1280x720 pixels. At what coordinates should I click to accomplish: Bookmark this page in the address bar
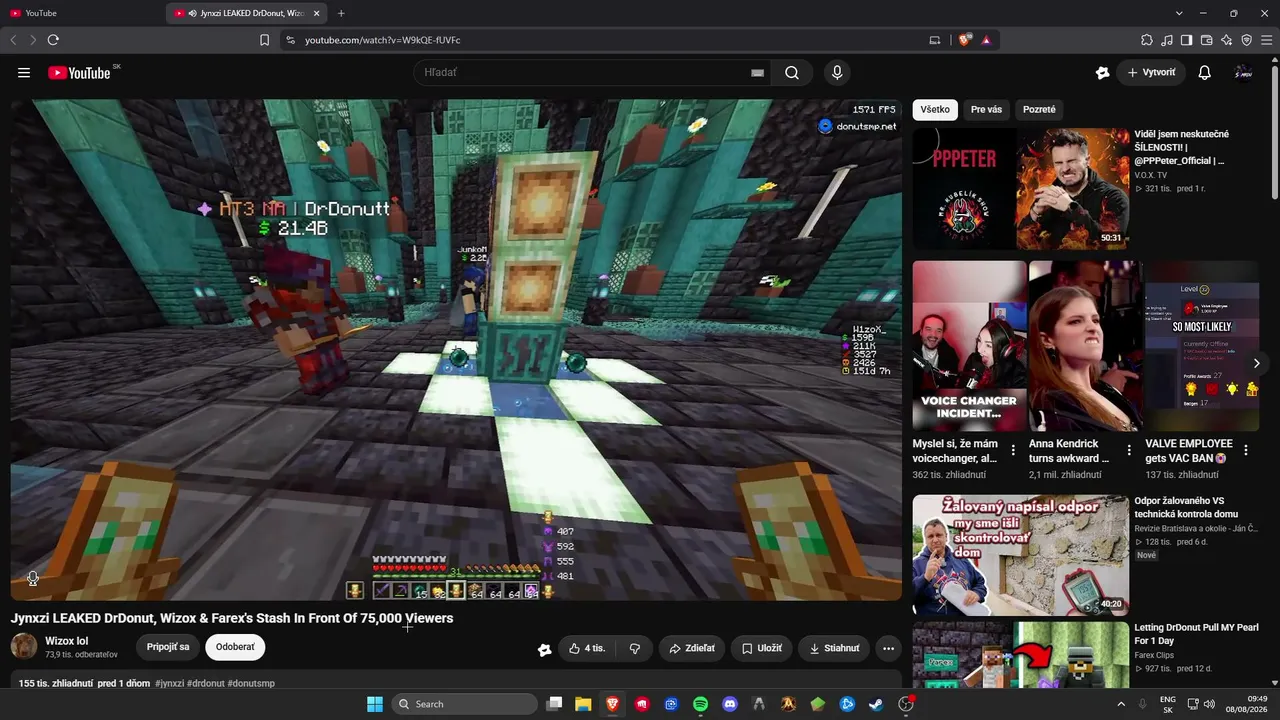[264, 40]
